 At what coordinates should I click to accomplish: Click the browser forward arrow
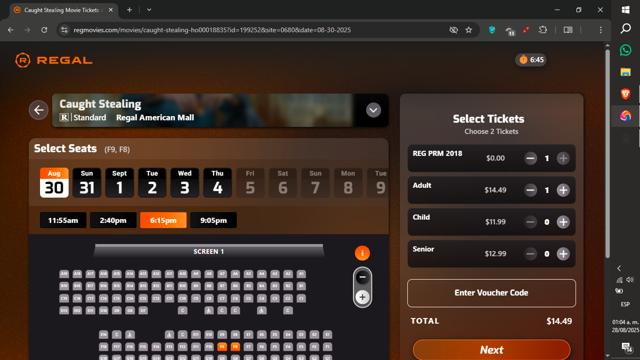pos(27,30)
